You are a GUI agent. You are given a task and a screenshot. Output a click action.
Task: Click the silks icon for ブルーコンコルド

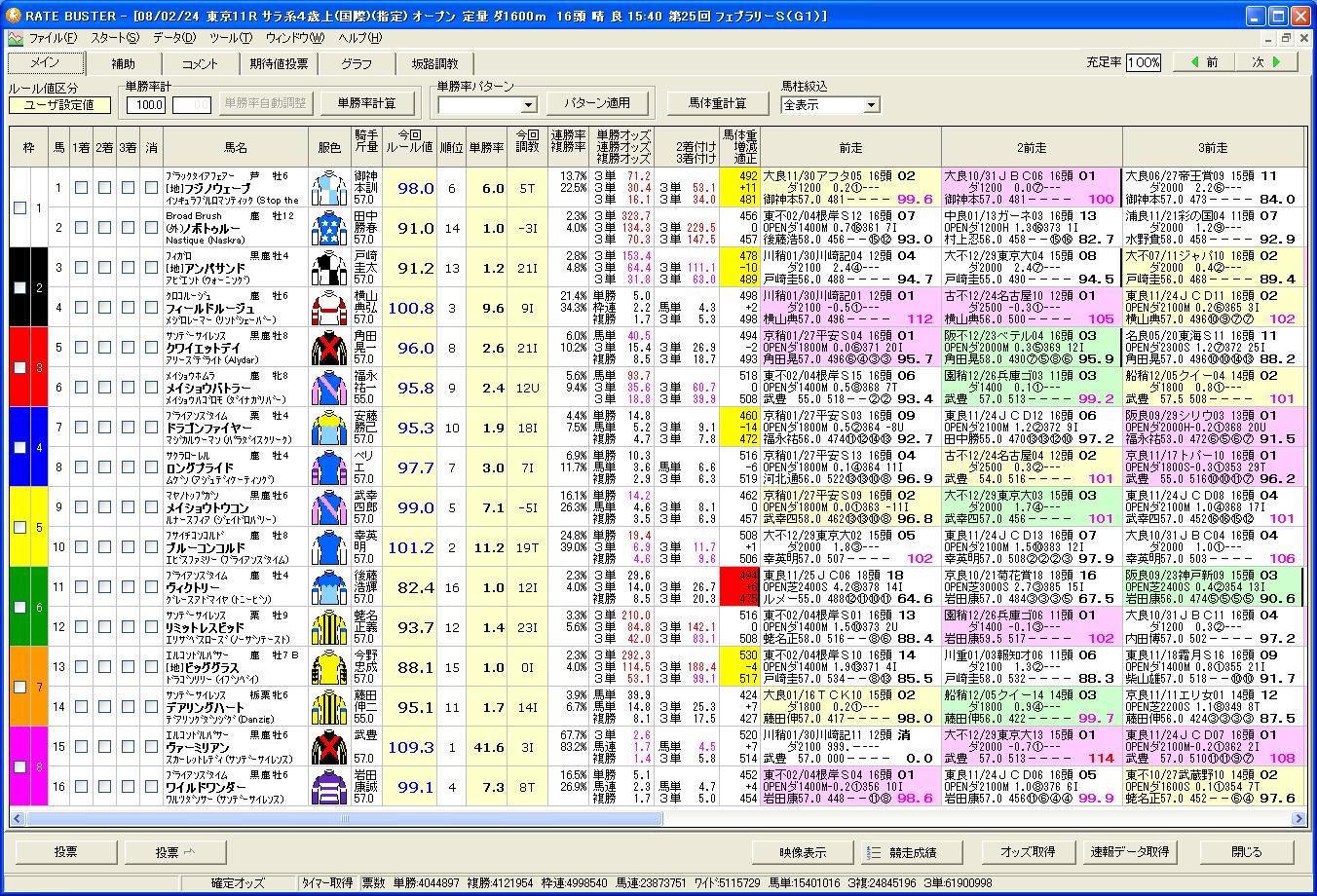point(328,547)
